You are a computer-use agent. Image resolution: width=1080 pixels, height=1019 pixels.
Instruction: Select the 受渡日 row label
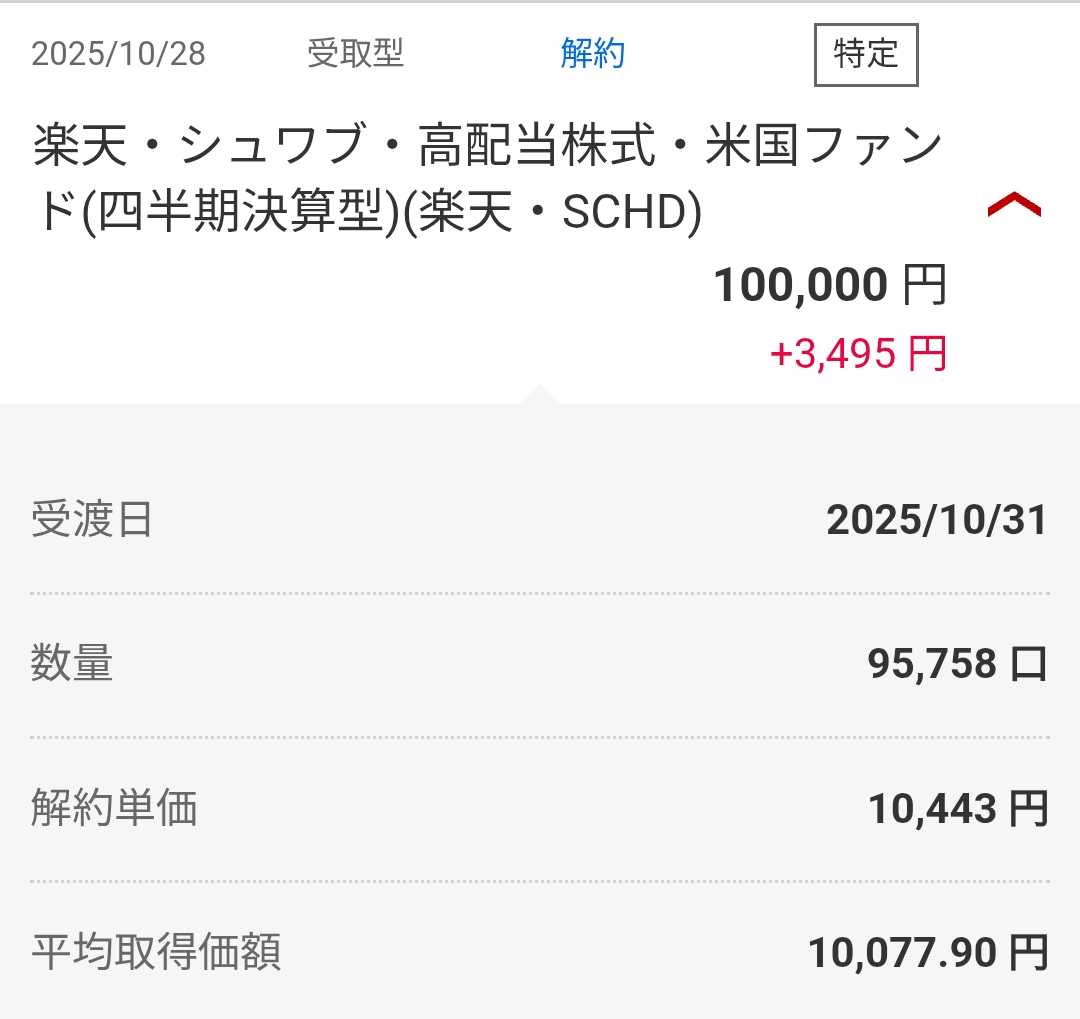click(x=92, y=520)
